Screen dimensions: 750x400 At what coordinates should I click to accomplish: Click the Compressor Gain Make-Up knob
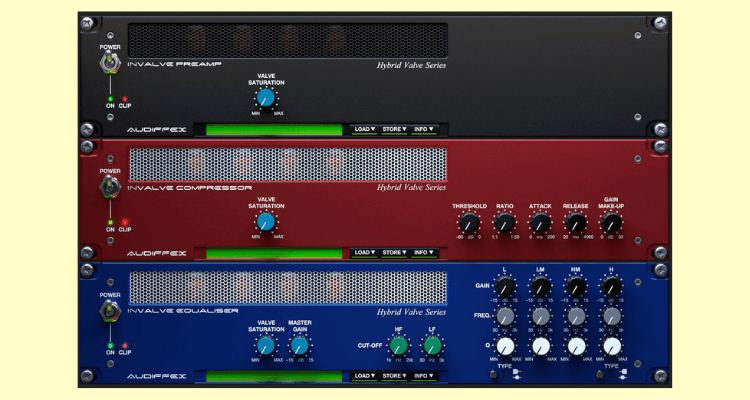click(x=611, y=223)
